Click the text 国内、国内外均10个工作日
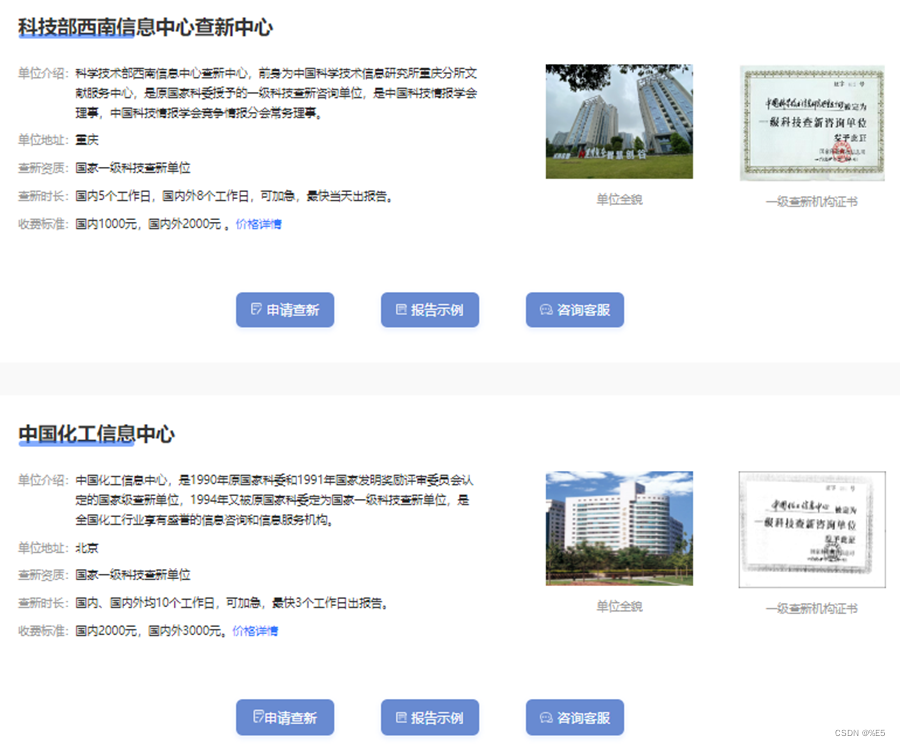 147,603
